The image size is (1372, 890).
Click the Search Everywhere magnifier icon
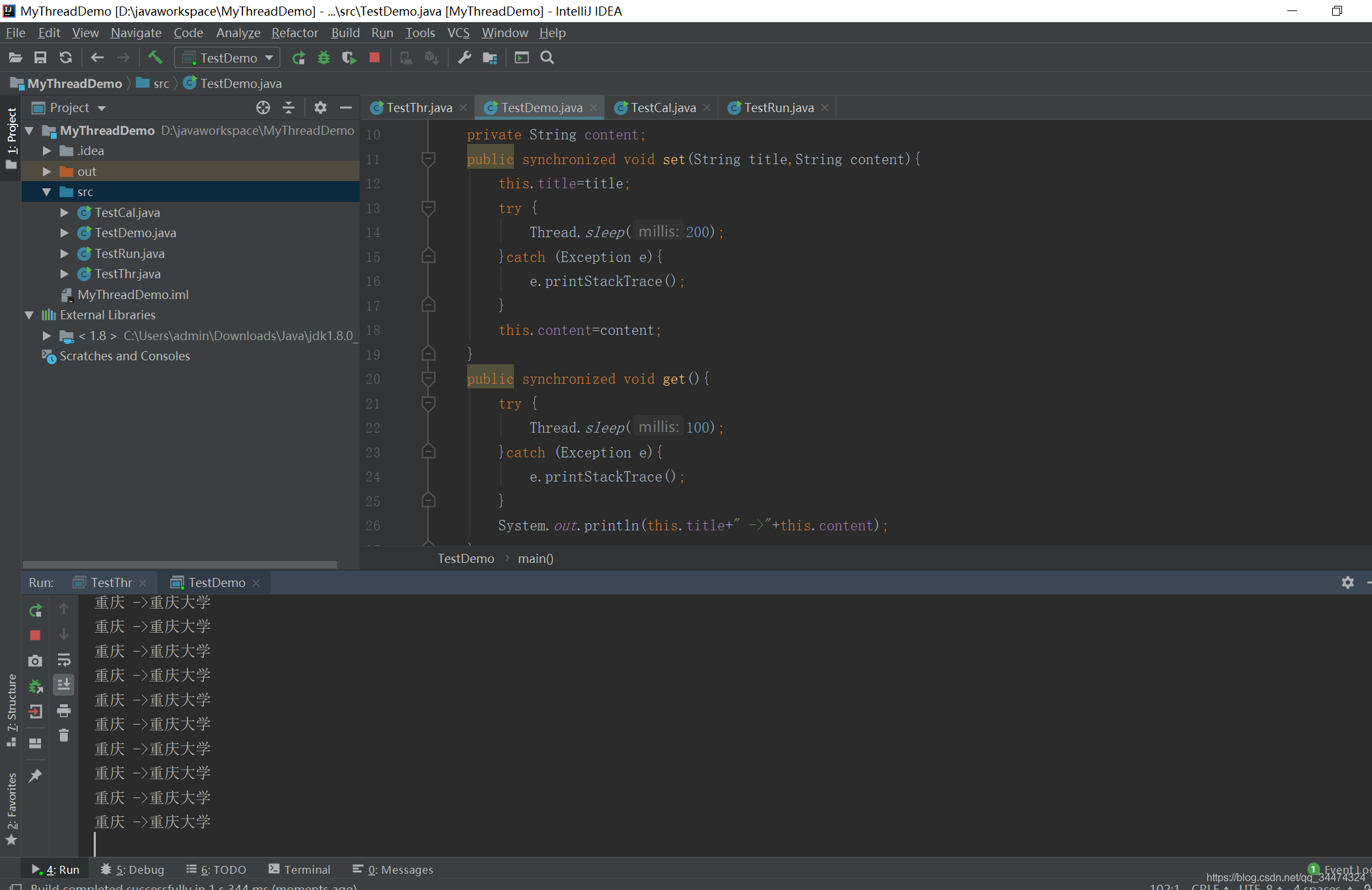click(x=547, y=57)
